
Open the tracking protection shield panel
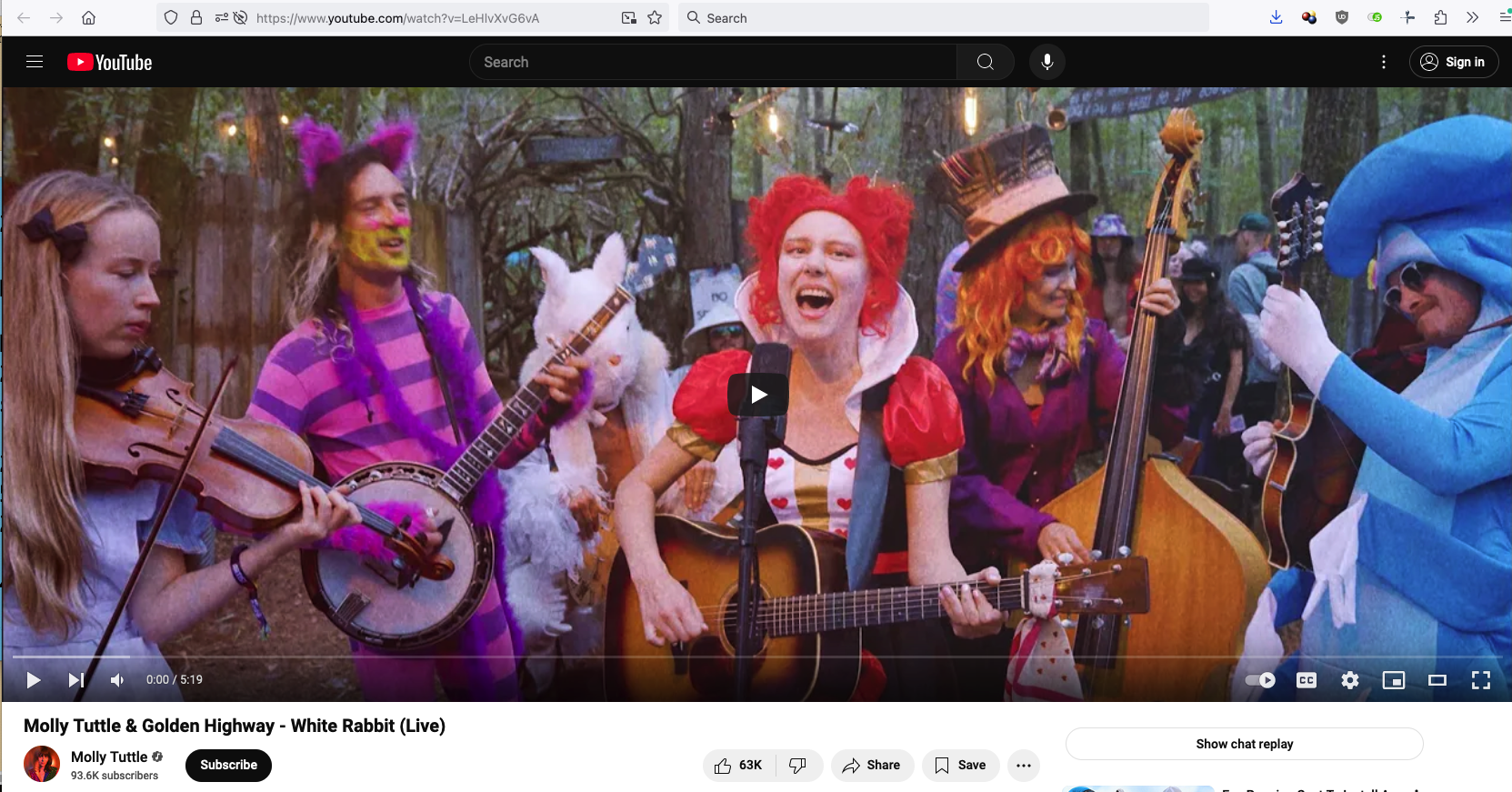[171, 17]
